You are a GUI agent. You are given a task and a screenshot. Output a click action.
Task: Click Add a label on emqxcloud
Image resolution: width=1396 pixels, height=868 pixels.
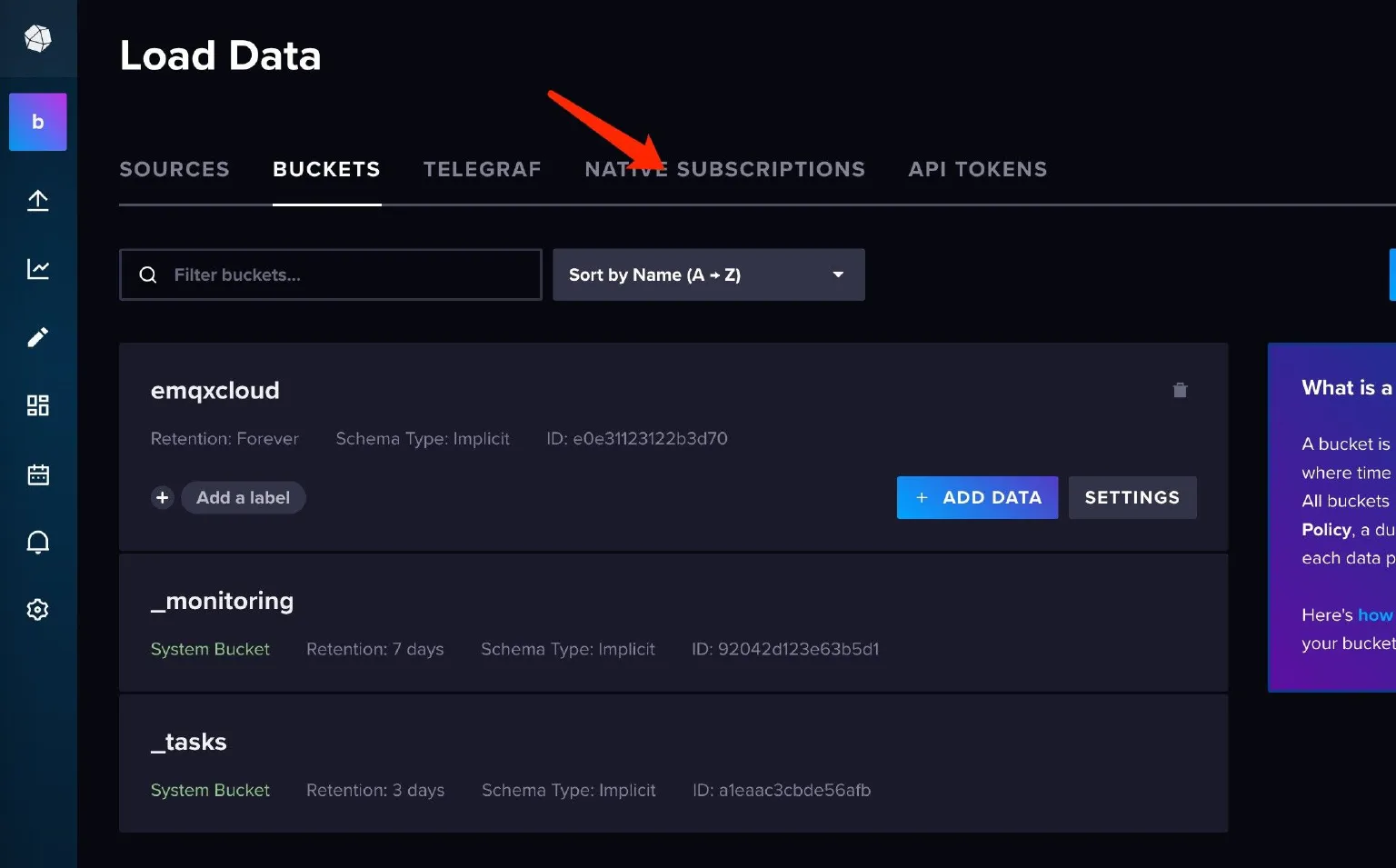click(x=243, y=497)
